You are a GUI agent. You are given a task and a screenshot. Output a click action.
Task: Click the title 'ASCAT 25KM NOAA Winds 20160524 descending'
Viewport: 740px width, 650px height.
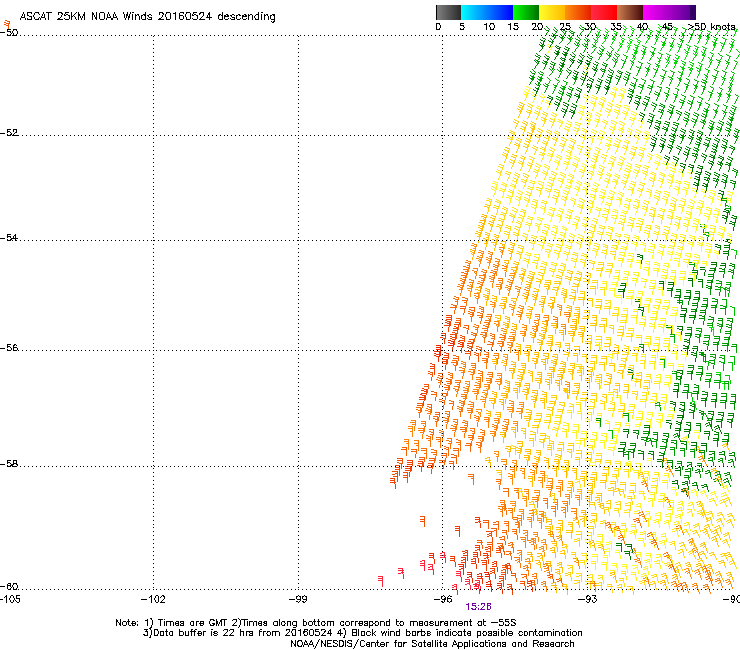pos(147,16)
